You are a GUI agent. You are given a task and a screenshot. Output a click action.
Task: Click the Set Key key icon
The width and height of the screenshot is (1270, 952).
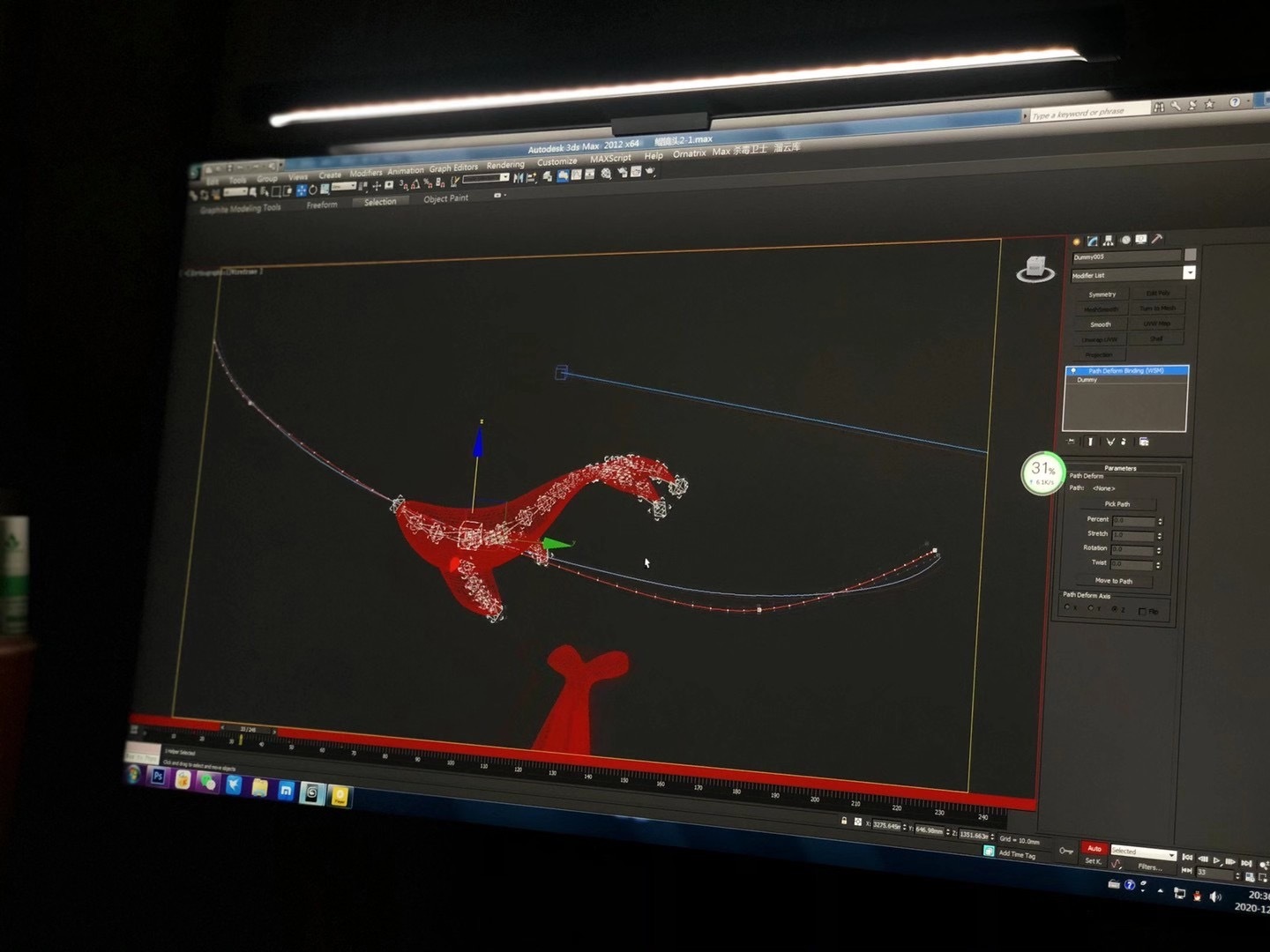[x=1066, y=851]
